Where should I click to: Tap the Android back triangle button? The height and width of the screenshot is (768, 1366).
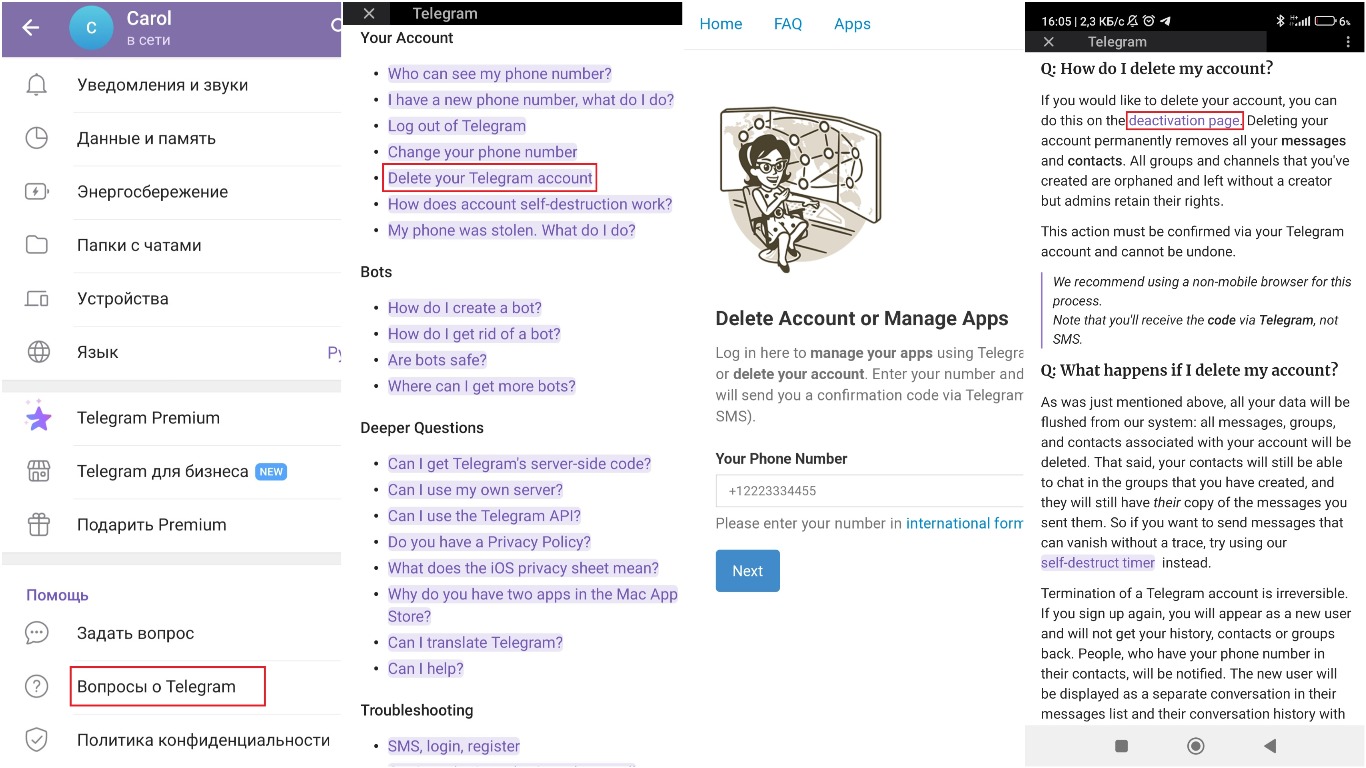pos(1269,746)
